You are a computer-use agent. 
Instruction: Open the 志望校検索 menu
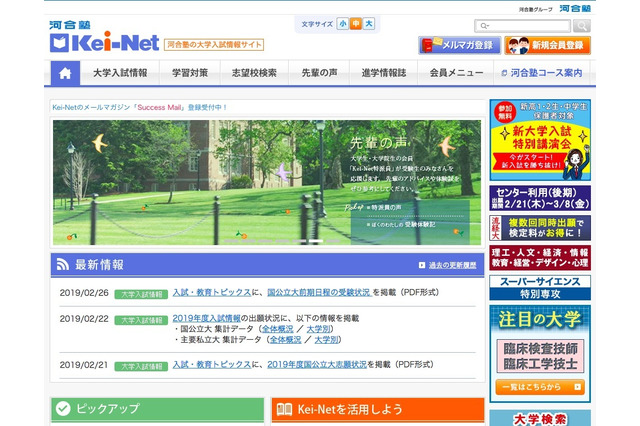[254, 73]
